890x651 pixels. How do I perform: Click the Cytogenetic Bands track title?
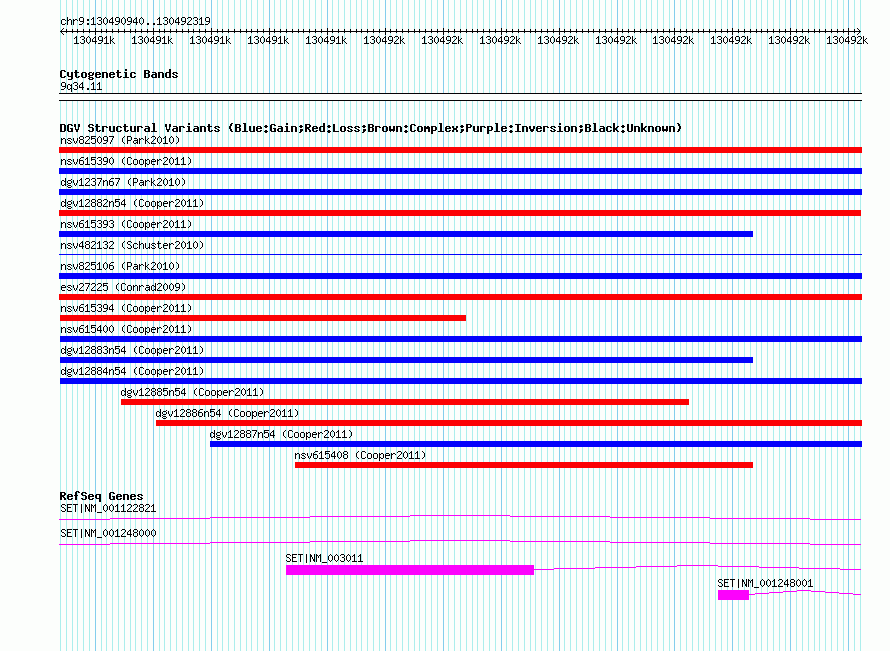119,74
